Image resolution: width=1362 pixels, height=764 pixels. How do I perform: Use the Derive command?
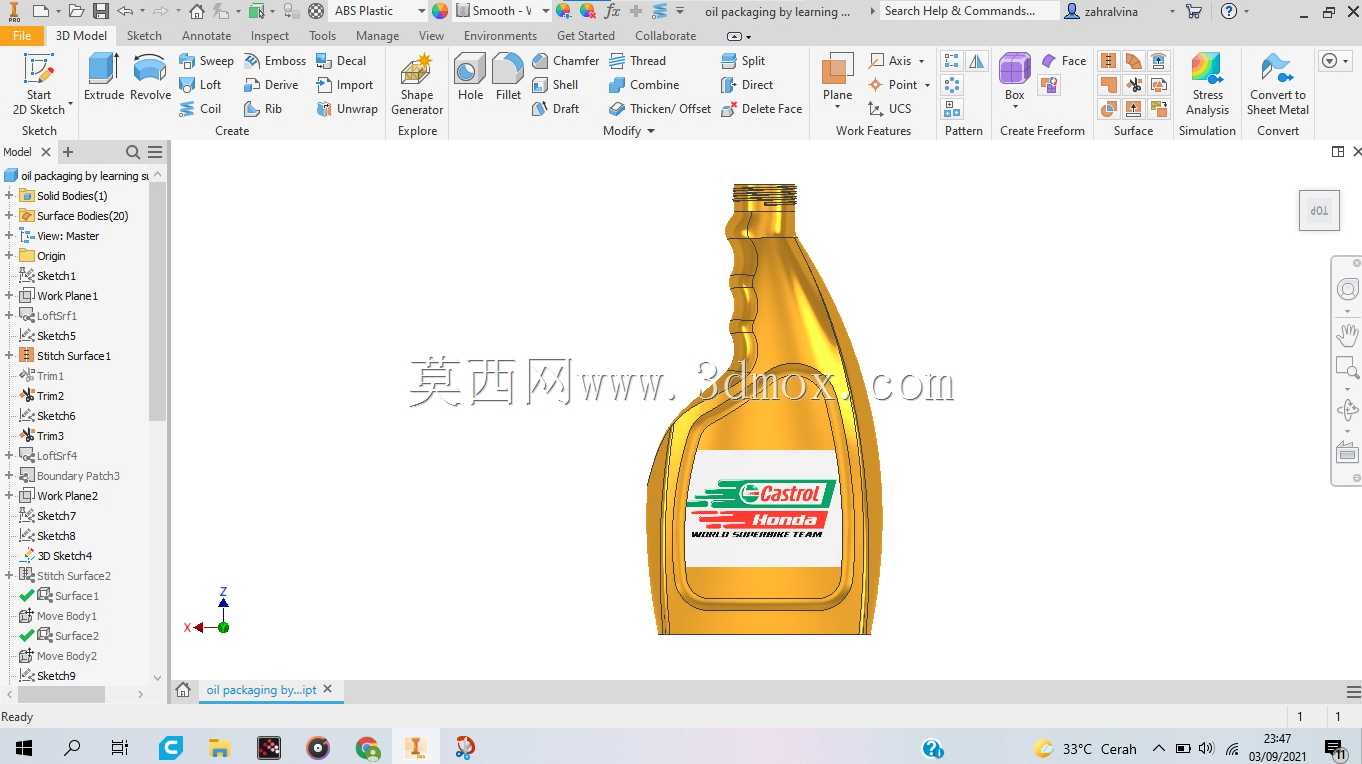point(271,85)
